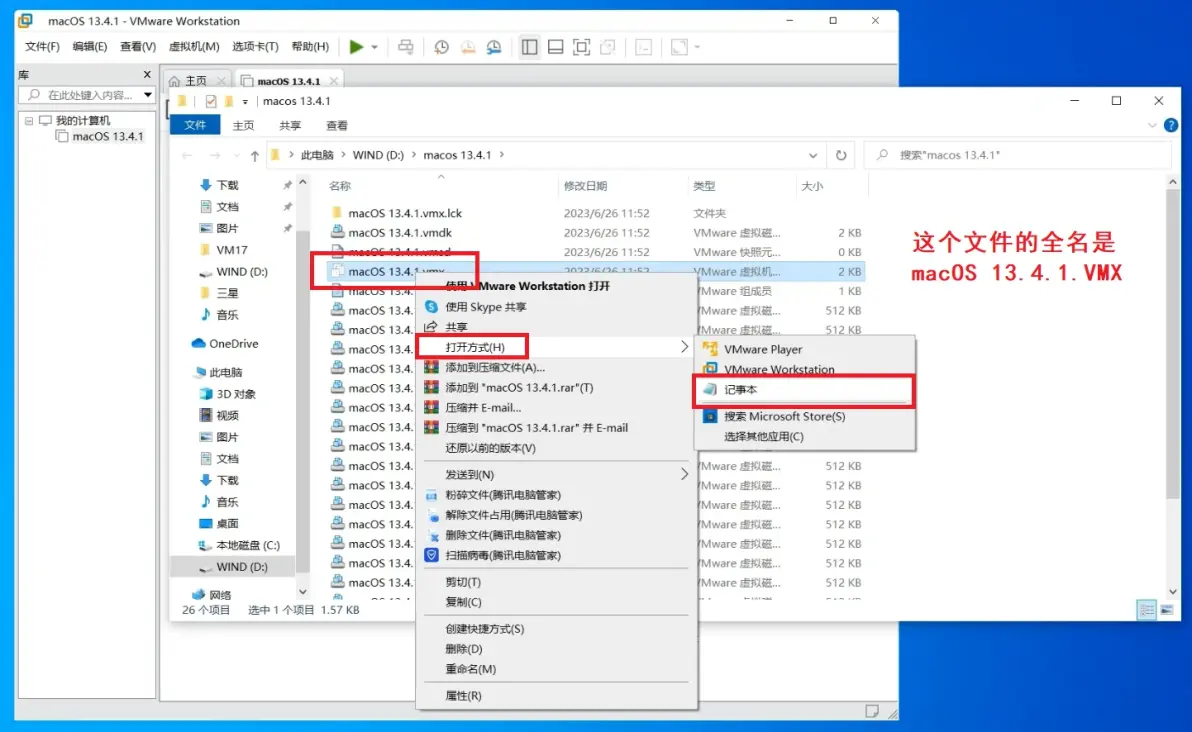
Task: Take a snapshot using the VMware clock icon
Action: (x=441, y=47)
